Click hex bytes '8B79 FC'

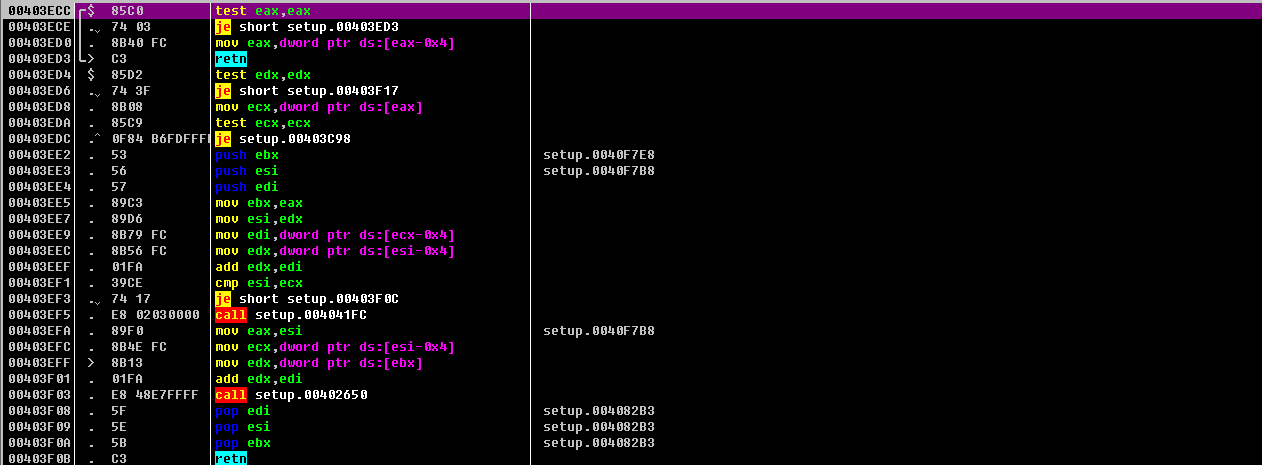coord(139,235)
